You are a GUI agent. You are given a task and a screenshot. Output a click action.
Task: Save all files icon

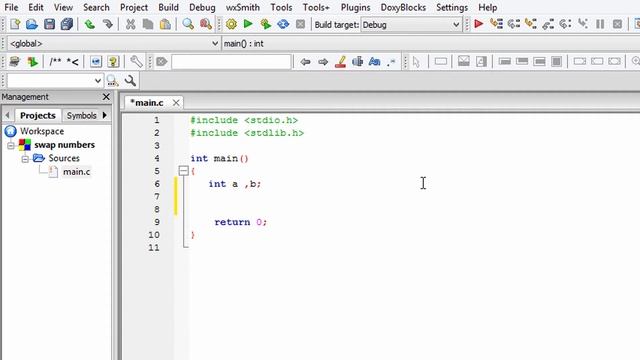tap(67, 24)
